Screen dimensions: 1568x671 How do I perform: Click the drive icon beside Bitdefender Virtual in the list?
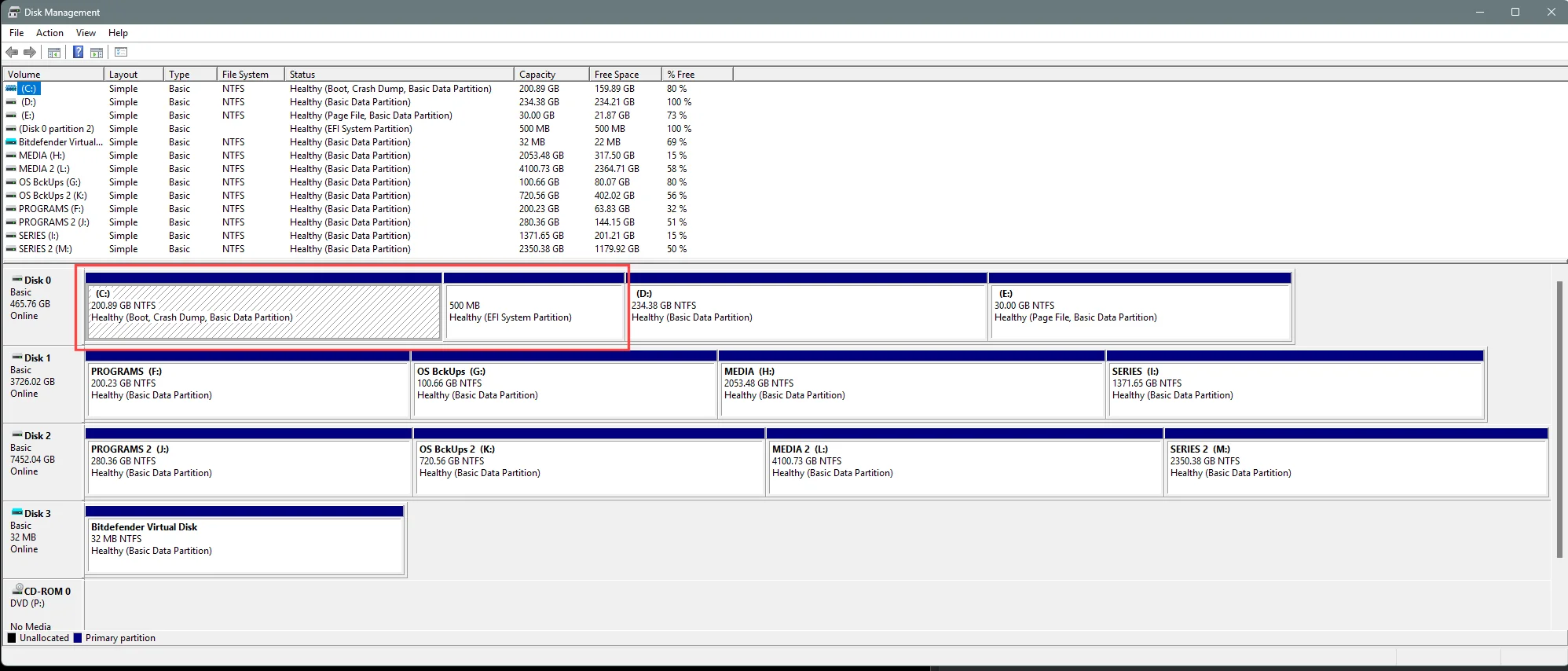11,142
